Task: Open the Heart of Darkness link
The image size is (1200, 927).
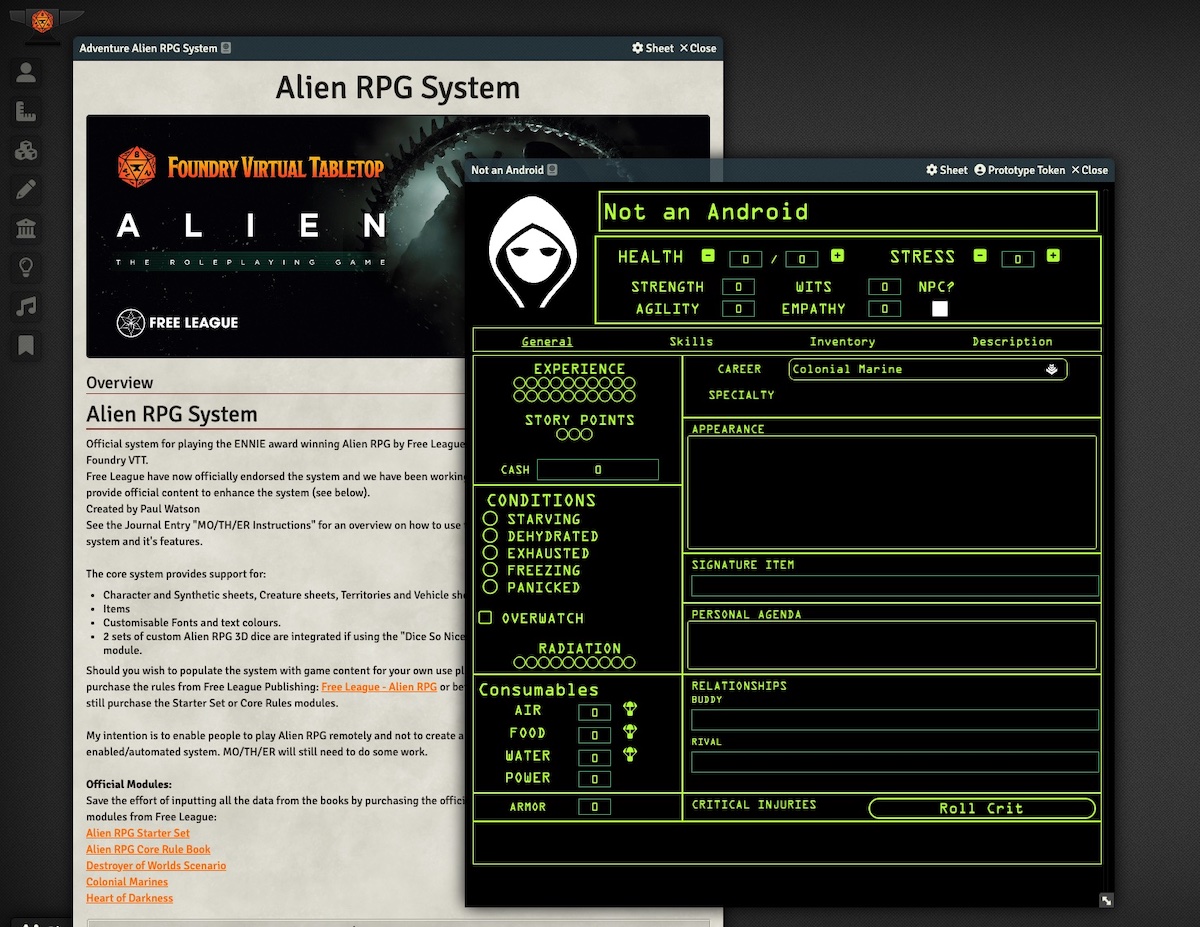Action: pos(129,898)
